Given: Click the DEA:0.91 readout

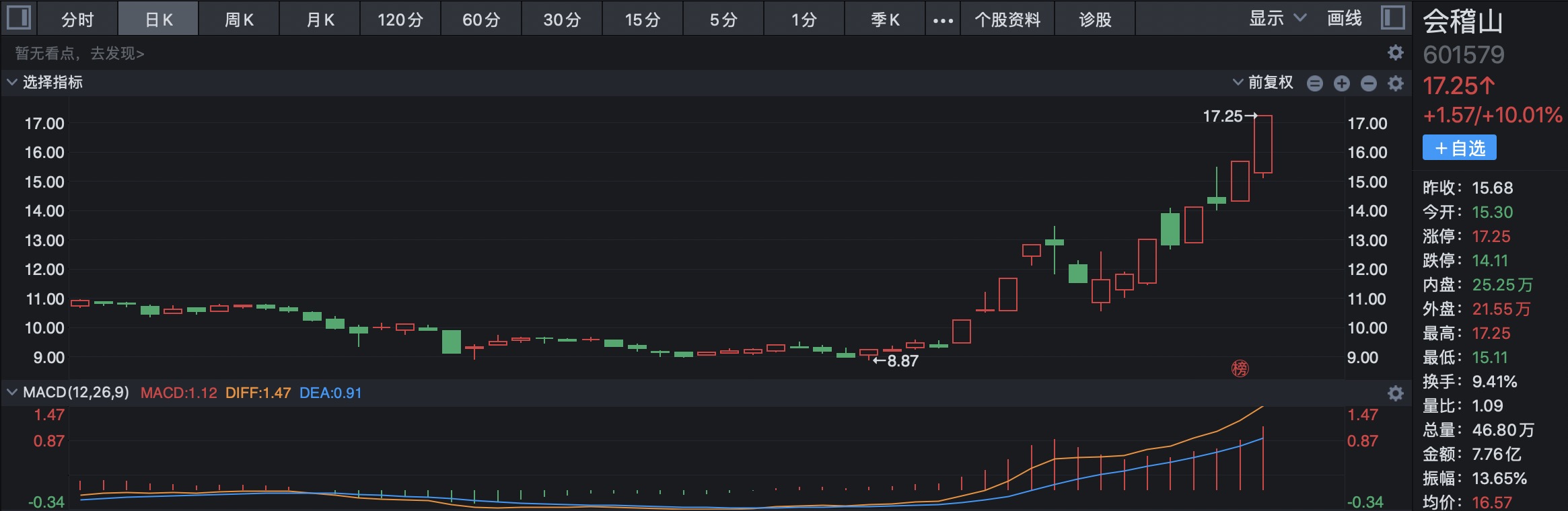Looking at the screenshot, I should click(x=330, y=393).
